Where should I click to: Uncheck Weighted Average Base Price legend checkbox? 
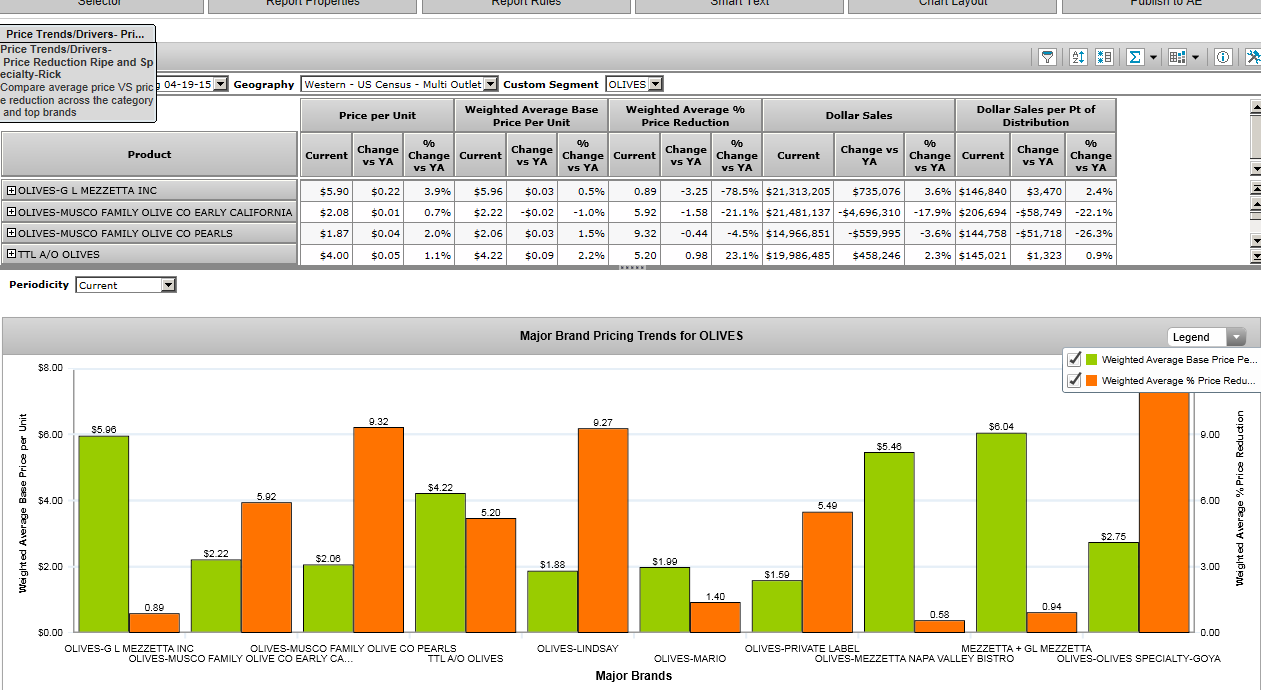point(1075,359)
